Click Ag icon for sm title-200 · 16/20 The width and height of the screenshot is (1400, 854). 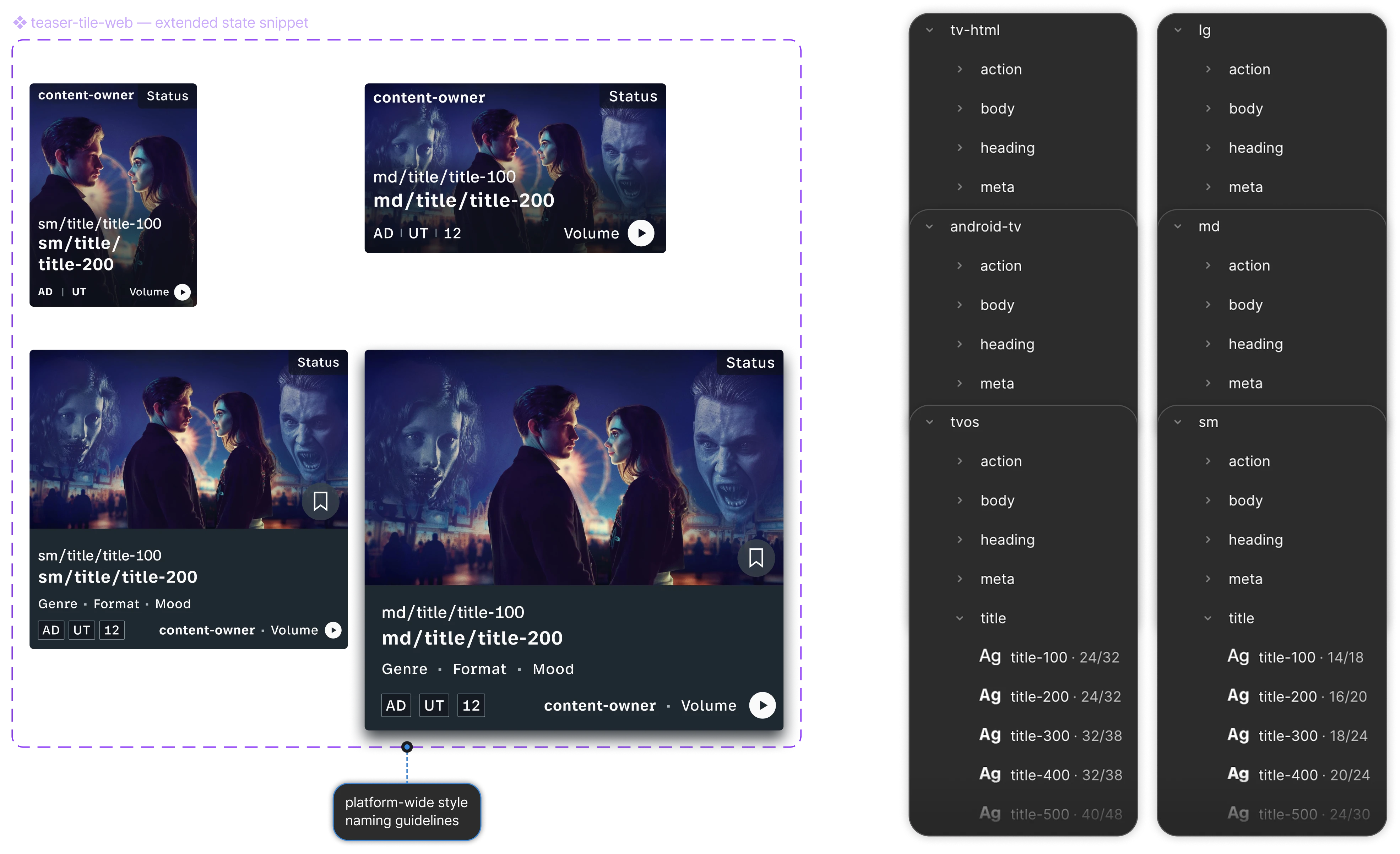point(1238,696)
